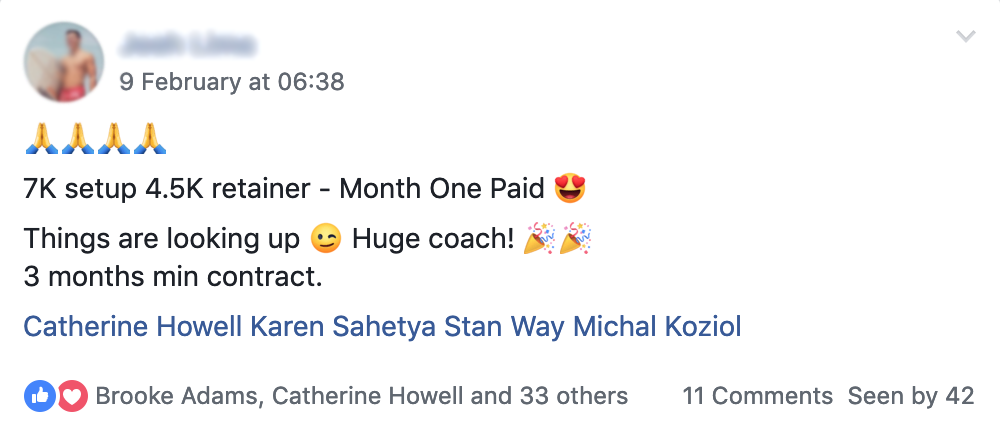The height and width of the screenshot is (424, 1000).
Task: Click the red heart Love reaction icon
Action: coord(71,396)
